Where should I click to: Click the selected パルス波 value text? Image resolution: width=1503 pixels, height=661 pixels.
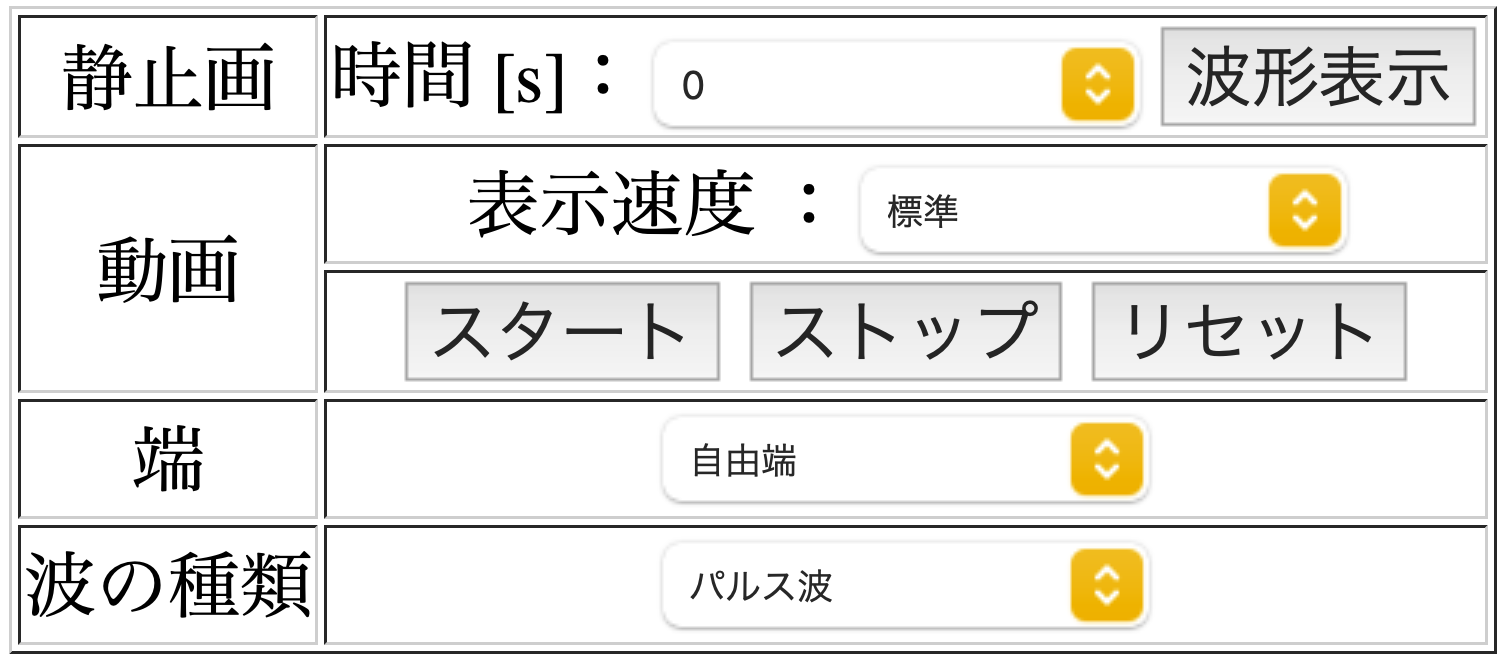pyautogui.click(x=761, y=587)
